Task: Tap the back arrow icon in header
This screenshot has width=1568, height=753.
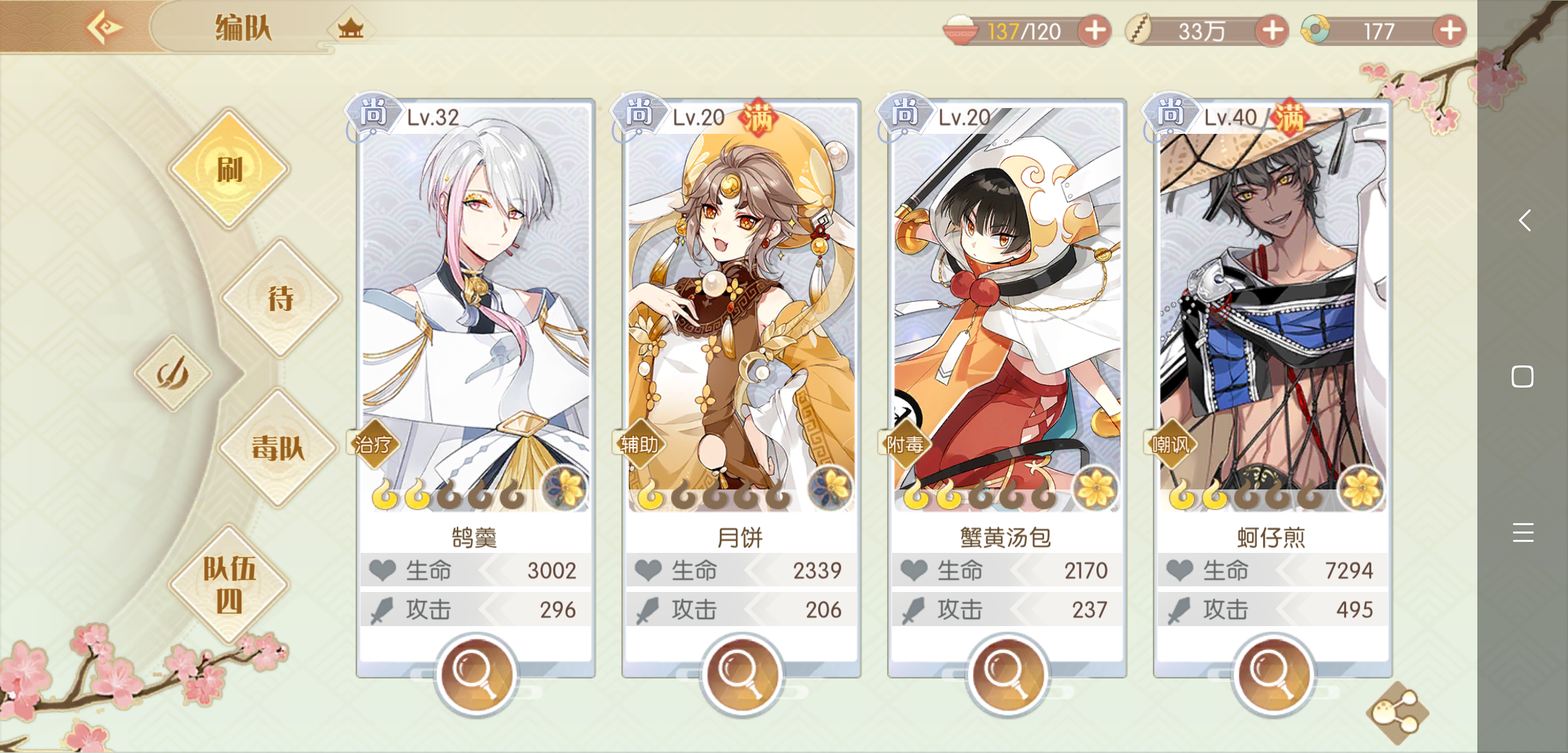Action: coord(105,28)
